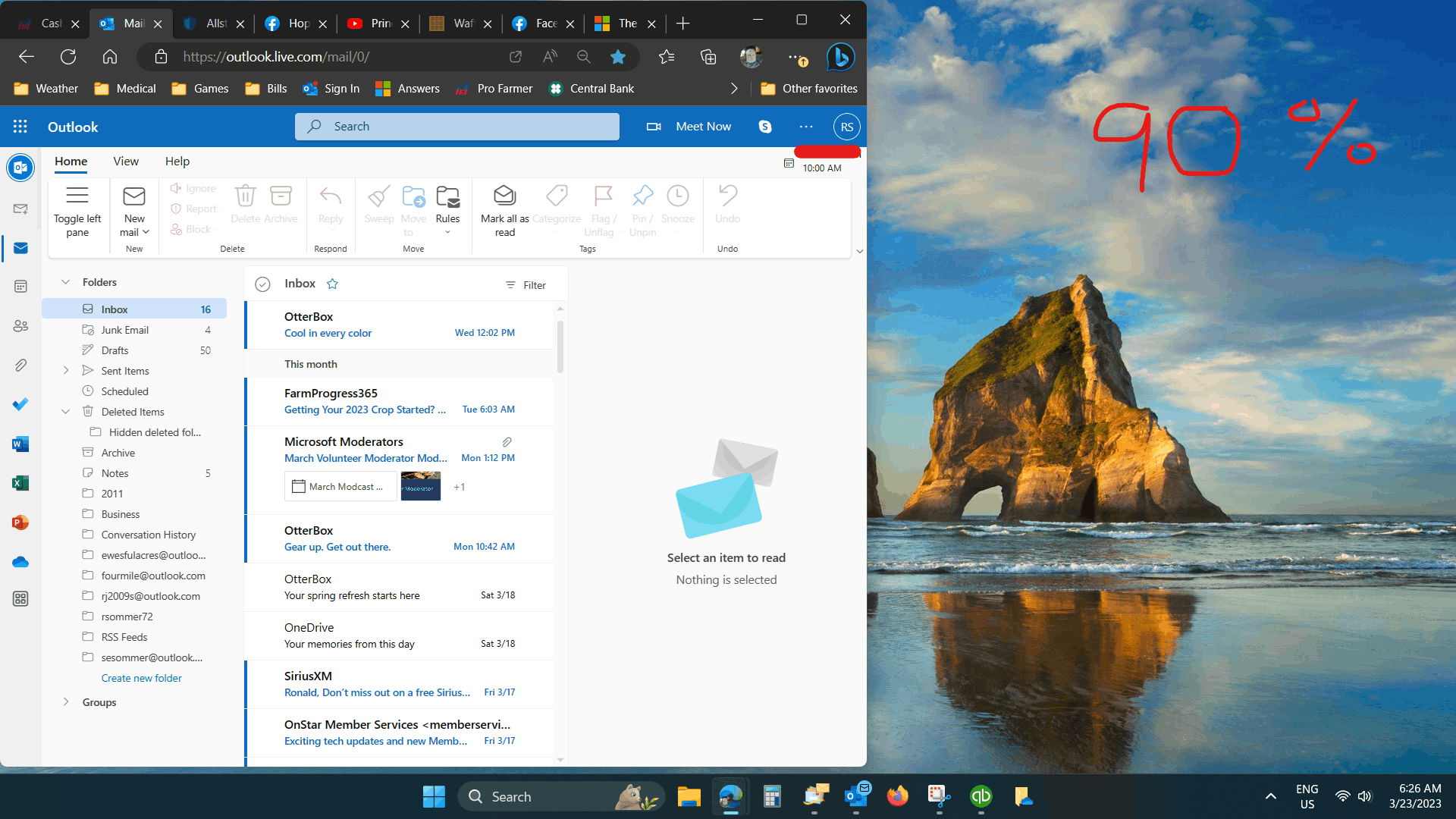
Task: Expand the Sent Items folder
Action: point(66,371)
